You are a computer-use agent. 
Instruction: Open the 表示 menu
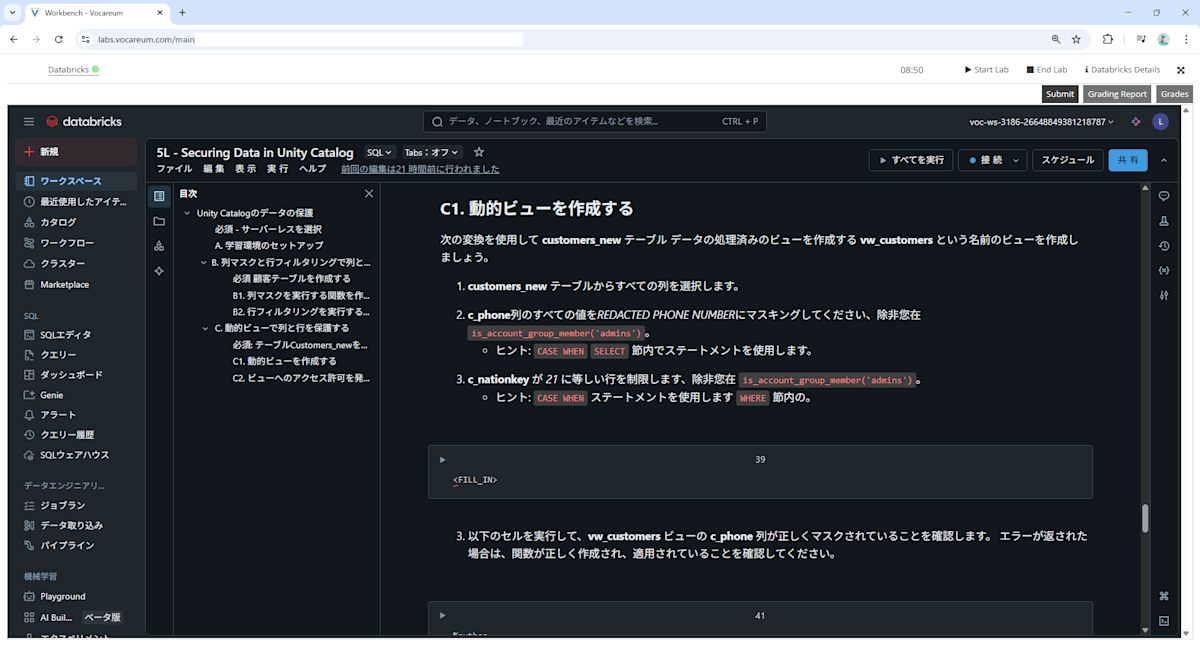246,169
